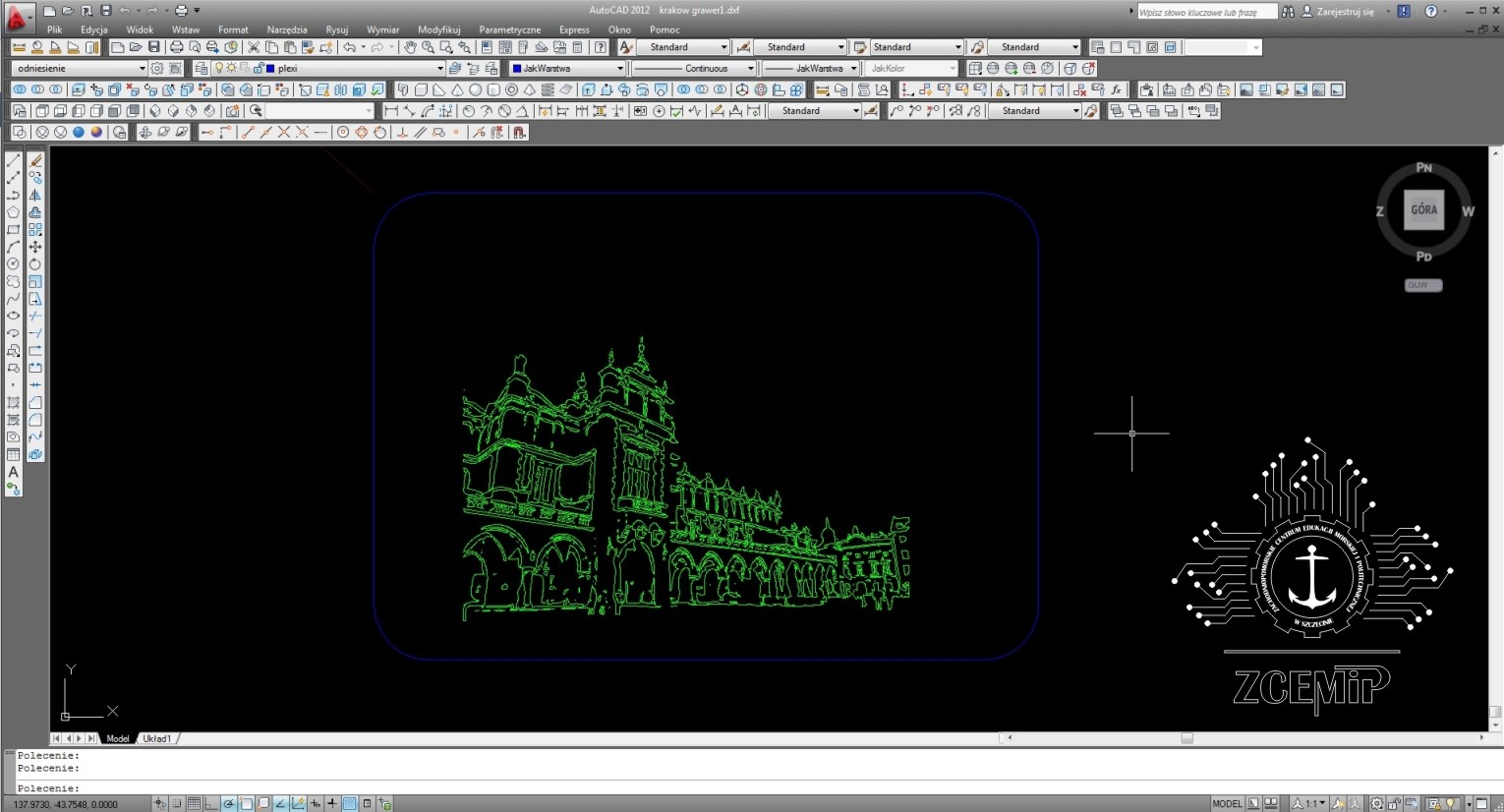Screen dimensions: 1504x812
Task: Switch to the Model tab
Action: click(x=118, y=738)
